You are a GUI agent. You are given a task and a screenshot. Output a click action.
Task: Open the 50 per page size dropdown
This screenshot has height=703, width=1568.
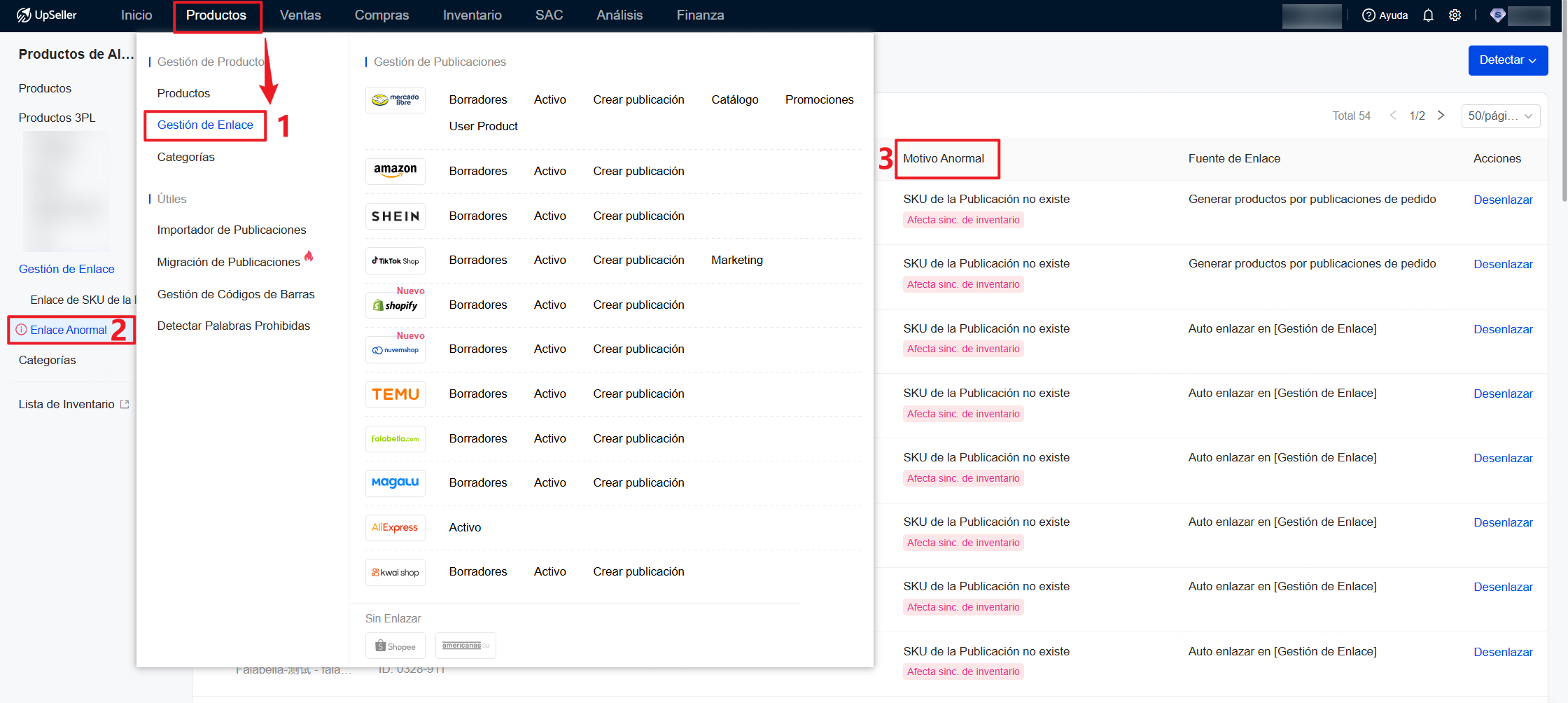coord(1500,116)
